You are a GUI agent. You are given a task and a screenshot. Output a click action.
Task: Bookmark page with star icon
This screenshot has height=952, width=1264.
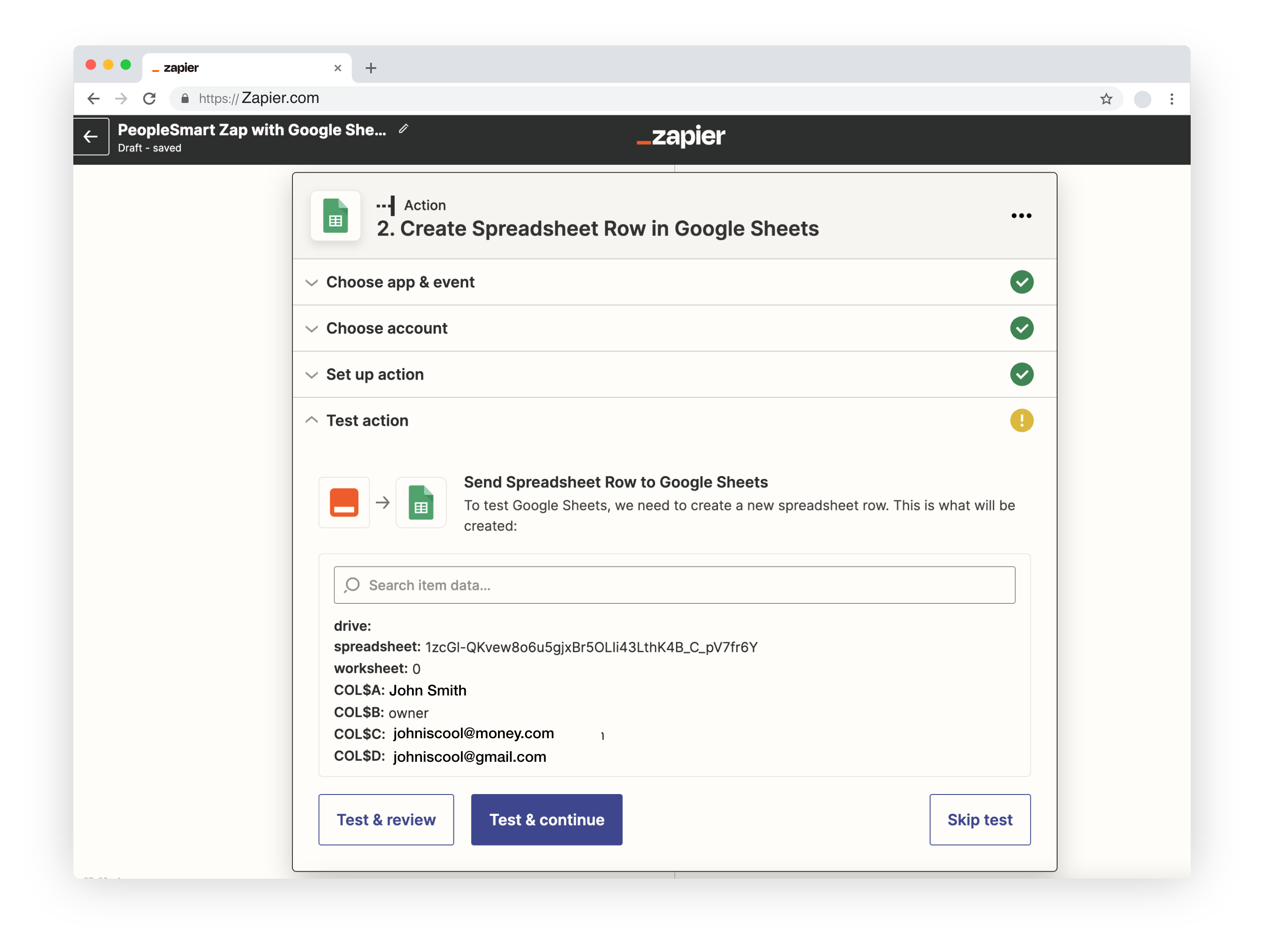coord(1106,99)
